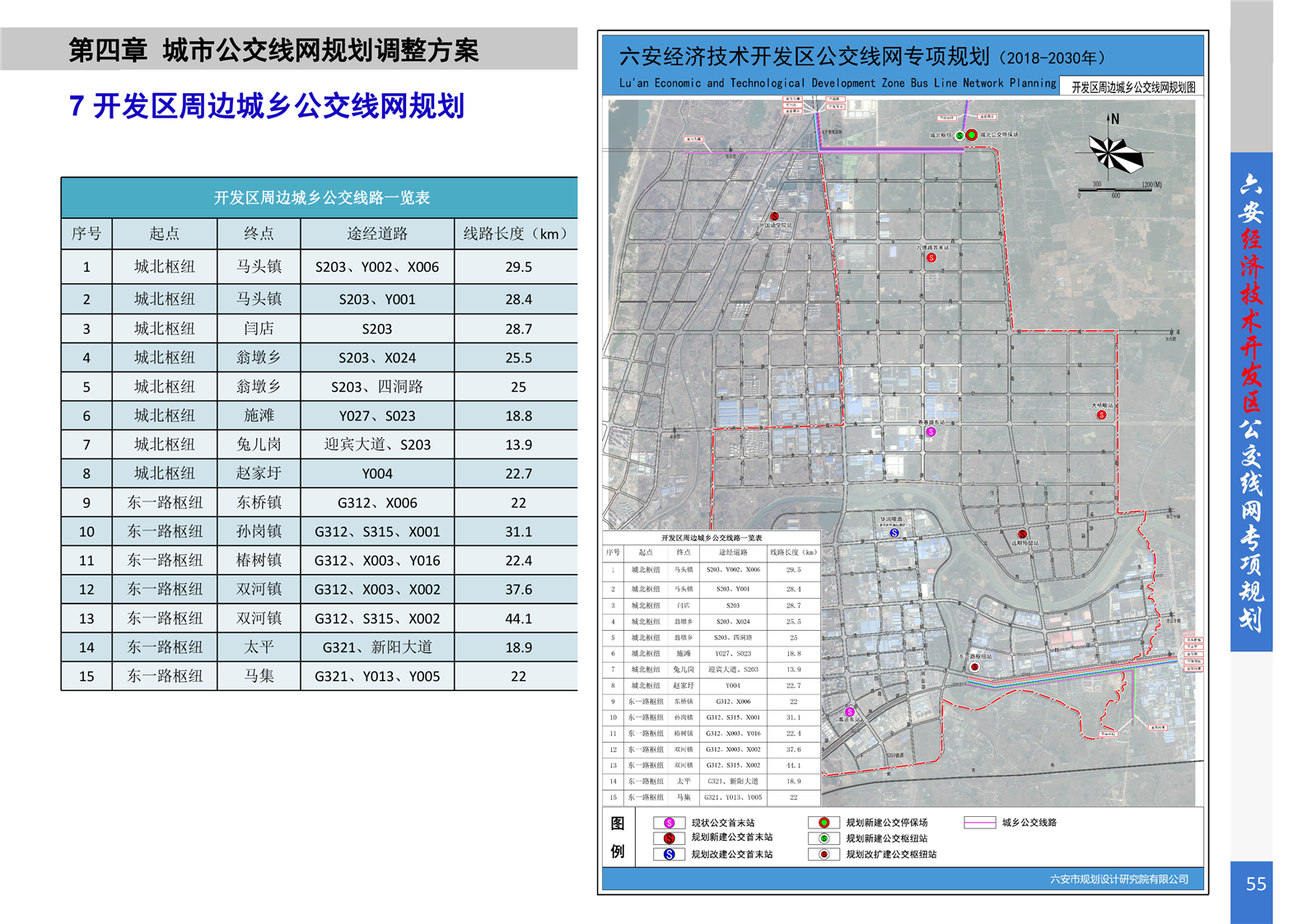The width and height of the screenshot is (1307, 924).
Task: Click the destination 赵家圩 in large table row 8
Action: (x=259, y=474)
